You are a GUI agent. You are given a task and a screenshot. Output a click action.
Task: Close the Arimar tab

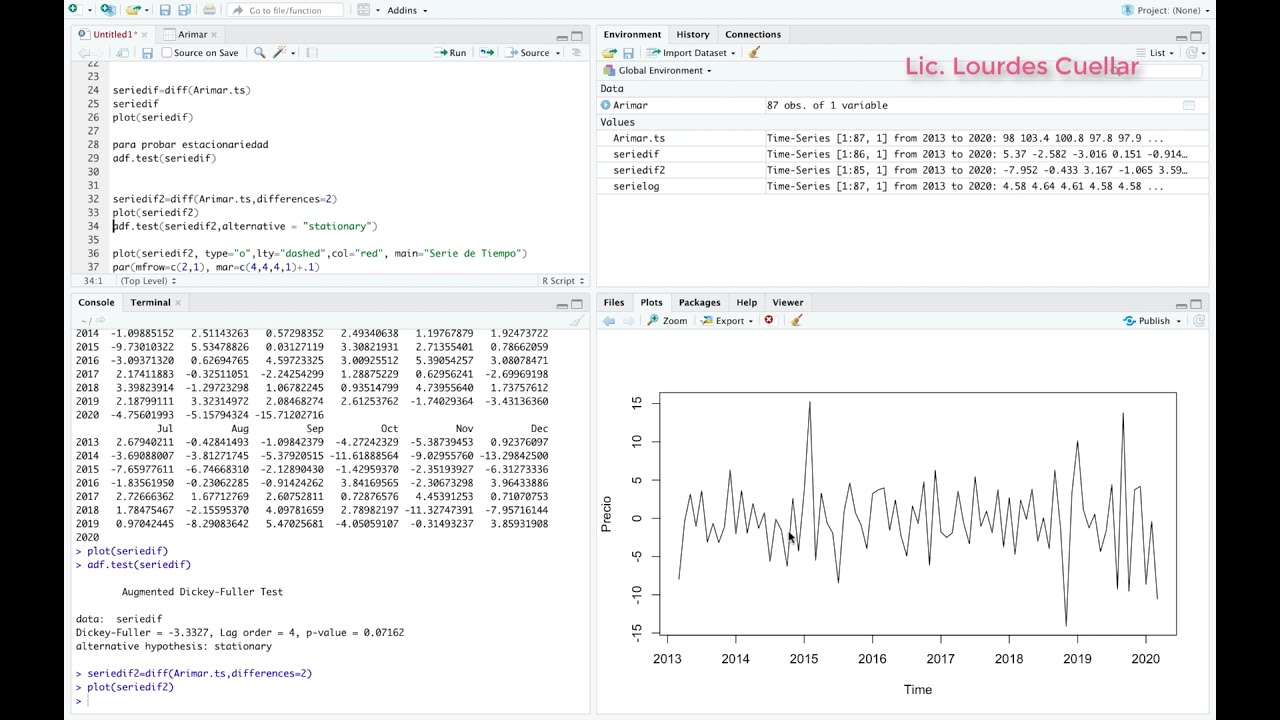tap(214, 35)
